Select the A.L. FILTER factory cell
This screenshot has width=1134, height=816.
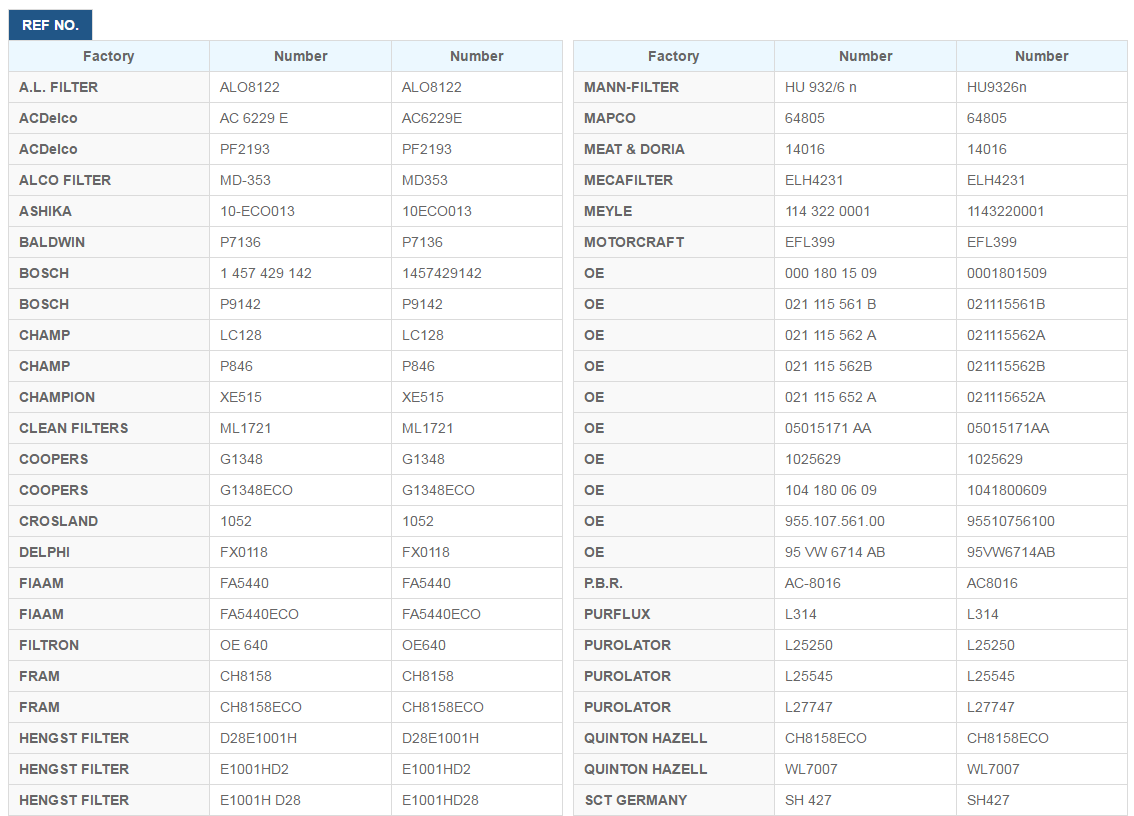pyautogui.click(x=109, y=87)
